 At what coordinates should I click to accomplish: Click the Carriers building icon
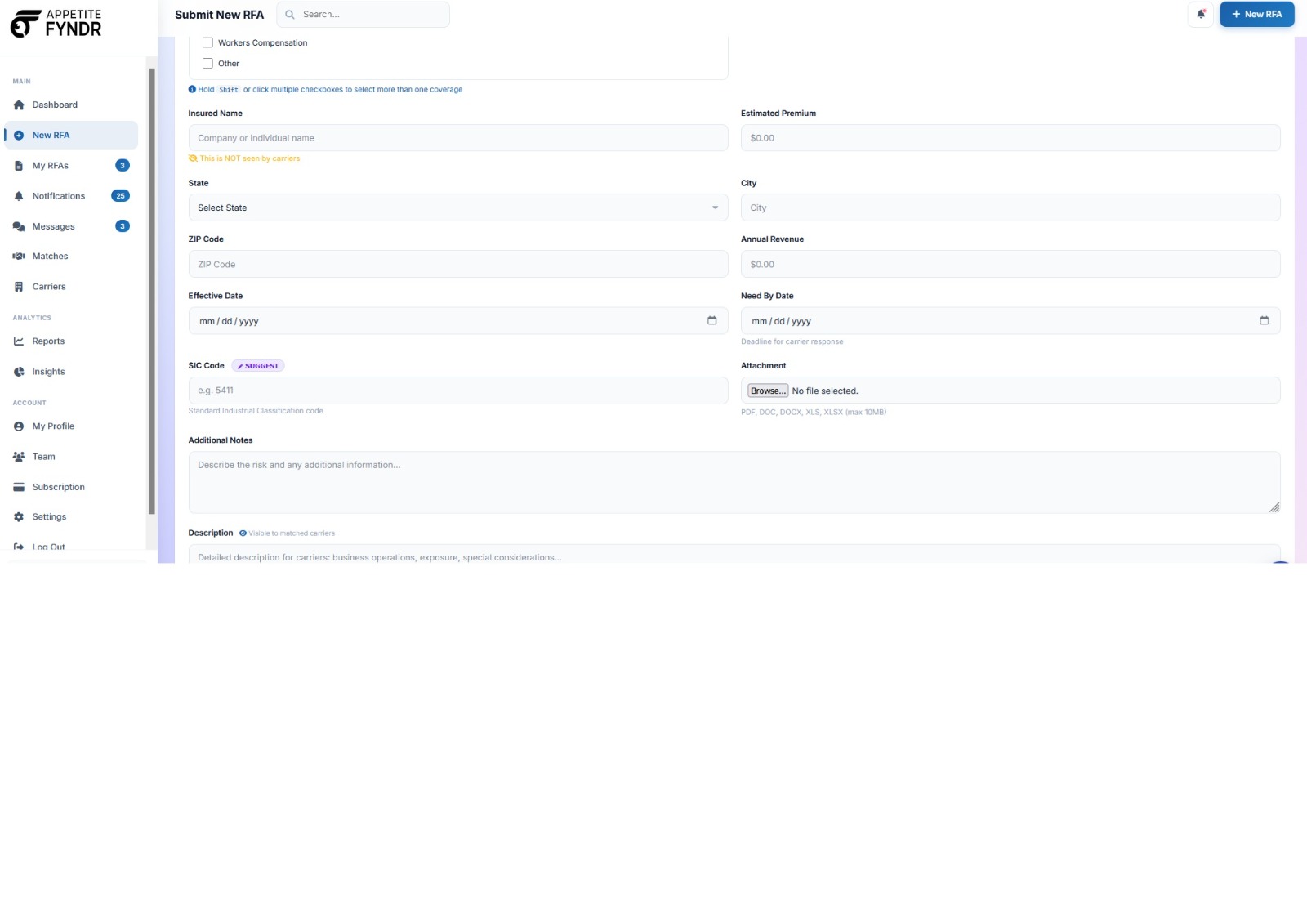pos(19,287)
